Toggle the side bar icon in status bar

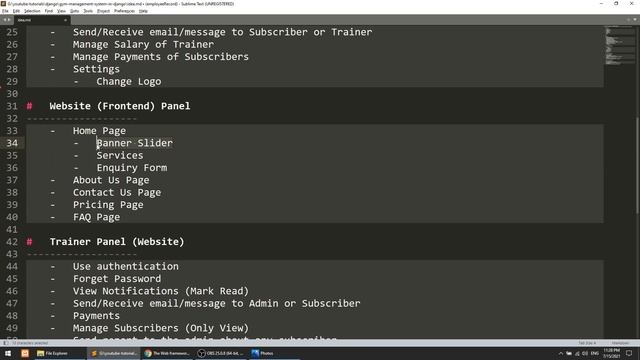[x=5, y=343]
